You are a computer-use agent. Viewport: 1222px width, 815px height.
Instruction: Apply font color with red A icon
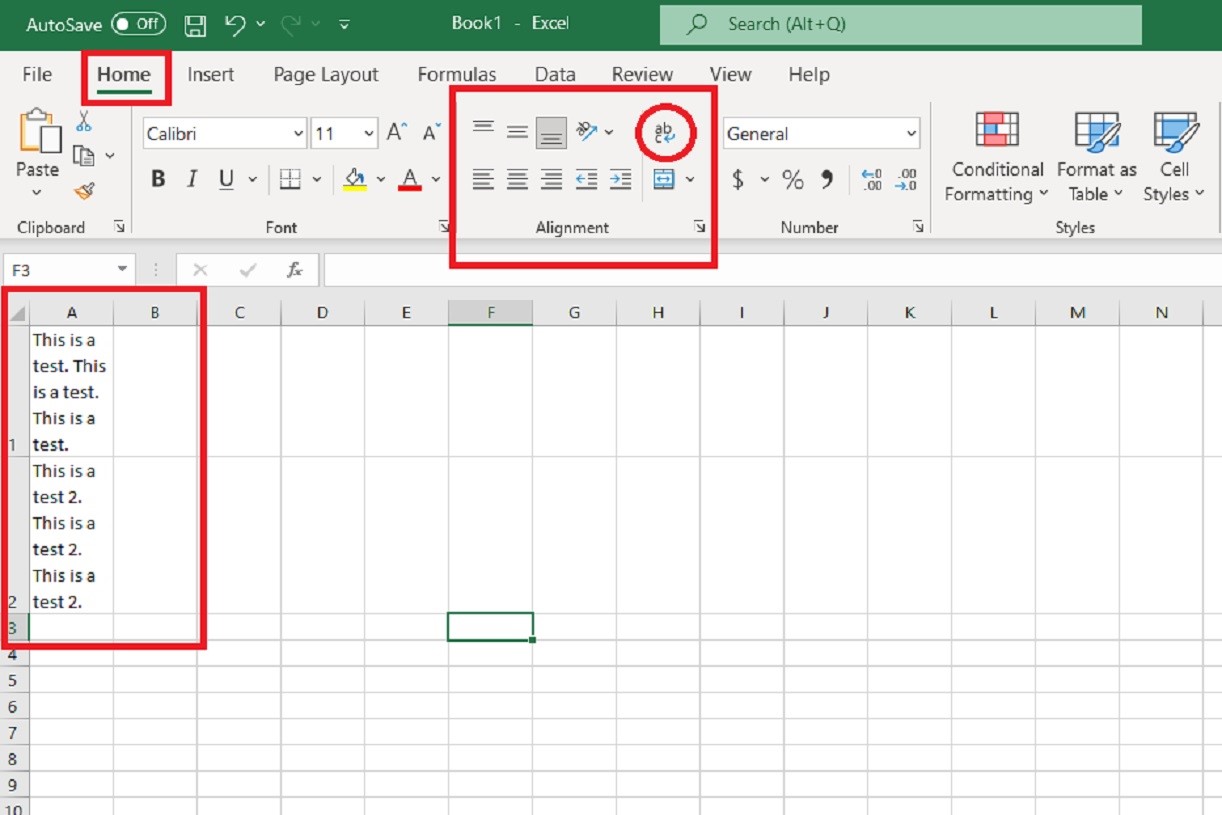[x=409, y=179]
